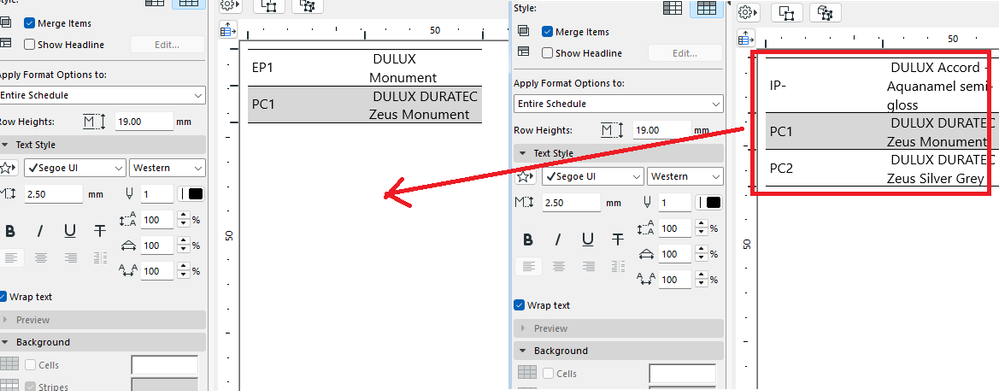Click the pen number field in right panel
Viewport: 999px width, 391px height.
675,203
